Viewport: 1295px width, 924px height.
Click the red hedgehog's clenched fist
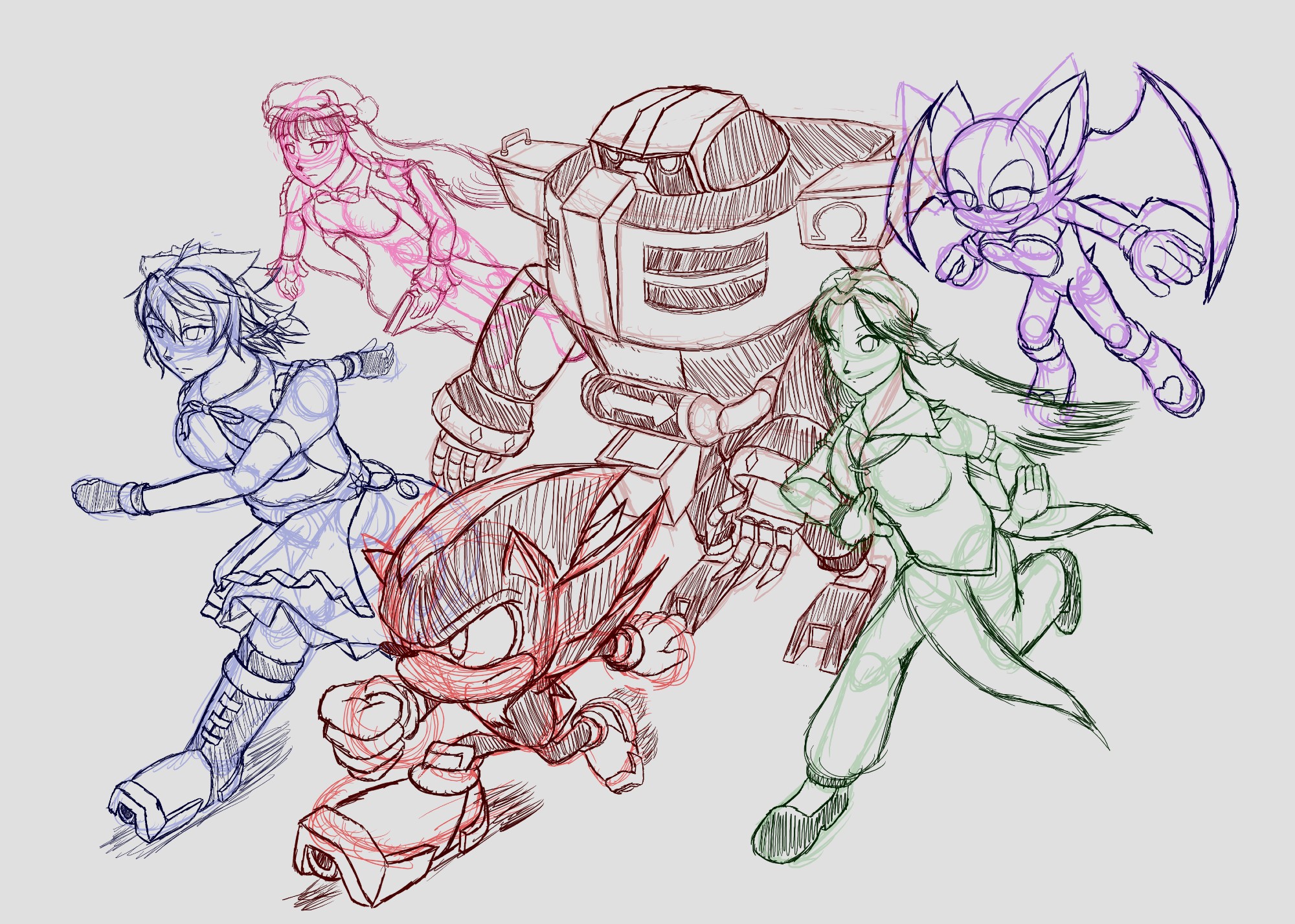pyautogui.click(x=369, y=712)
